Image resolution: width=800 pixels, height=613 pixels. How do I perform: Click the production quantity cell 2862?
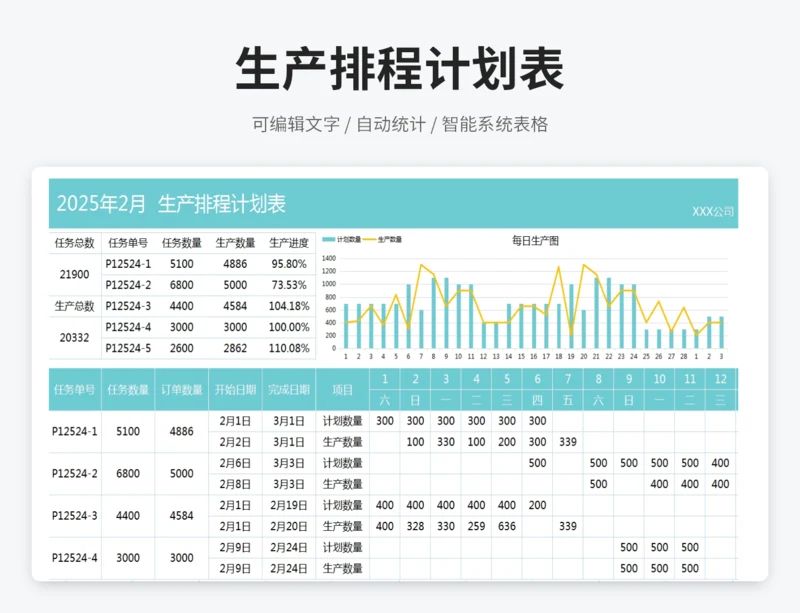click(x=235, y=348)
